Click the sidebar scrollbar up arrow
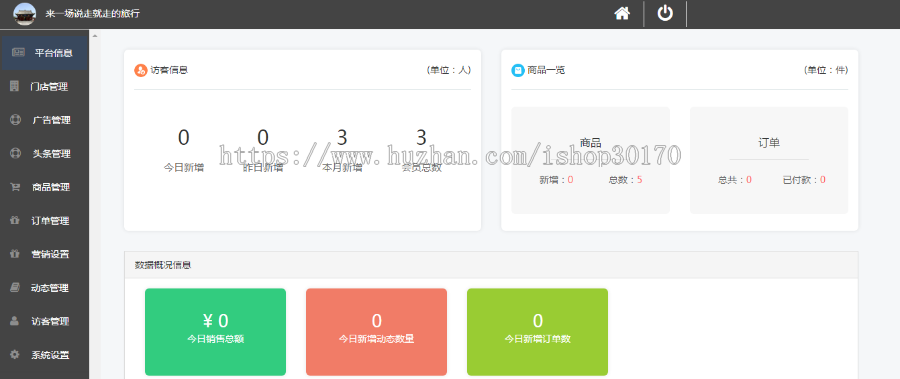Screen dimensions: 900x379 click(95, 36)
